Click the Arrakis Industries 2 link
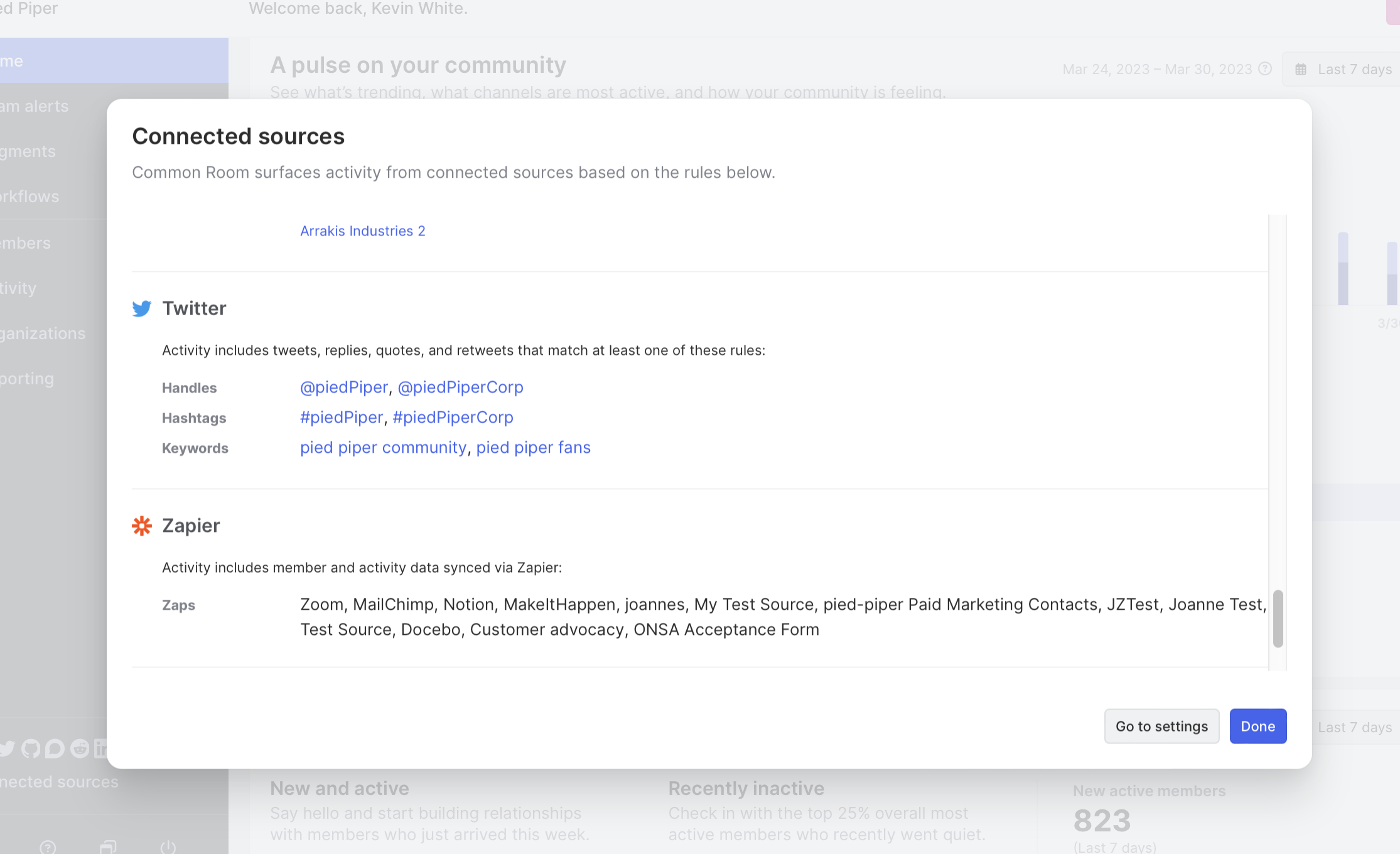Image resolution: width=1400 pixels, height=854 pixels. point(362,231)
